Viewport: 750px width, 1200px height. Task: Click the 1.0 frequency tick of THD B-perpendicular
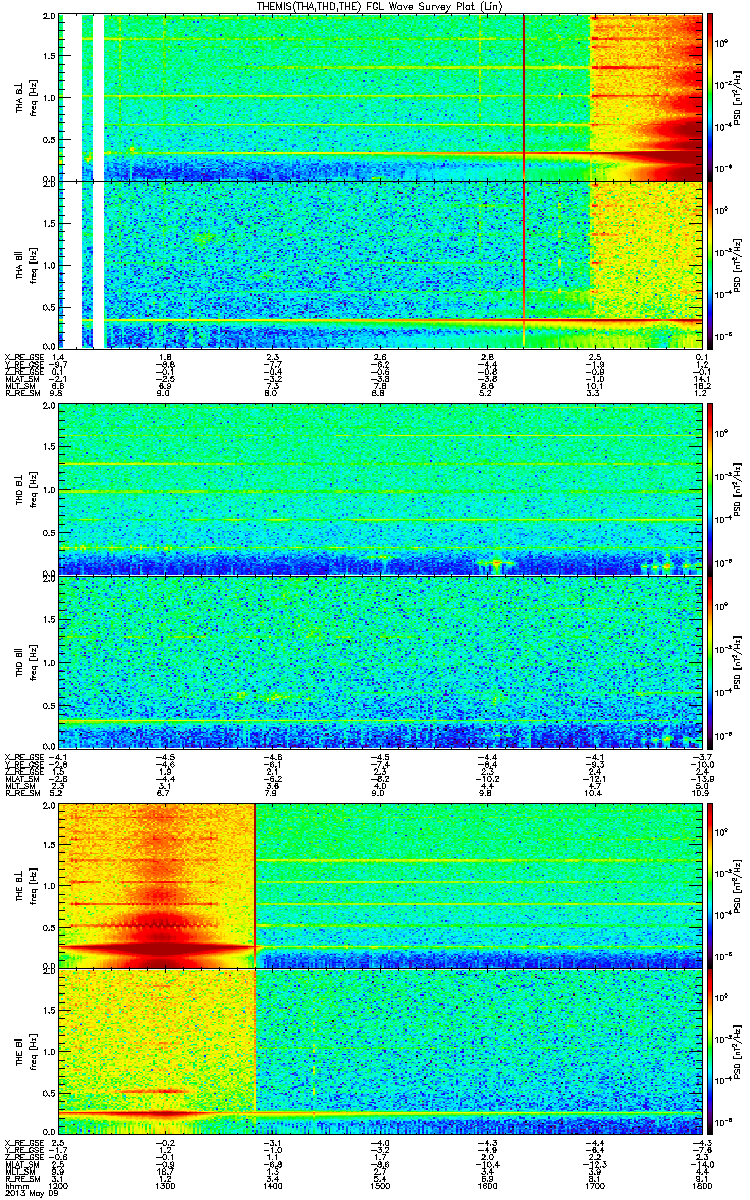49,491
